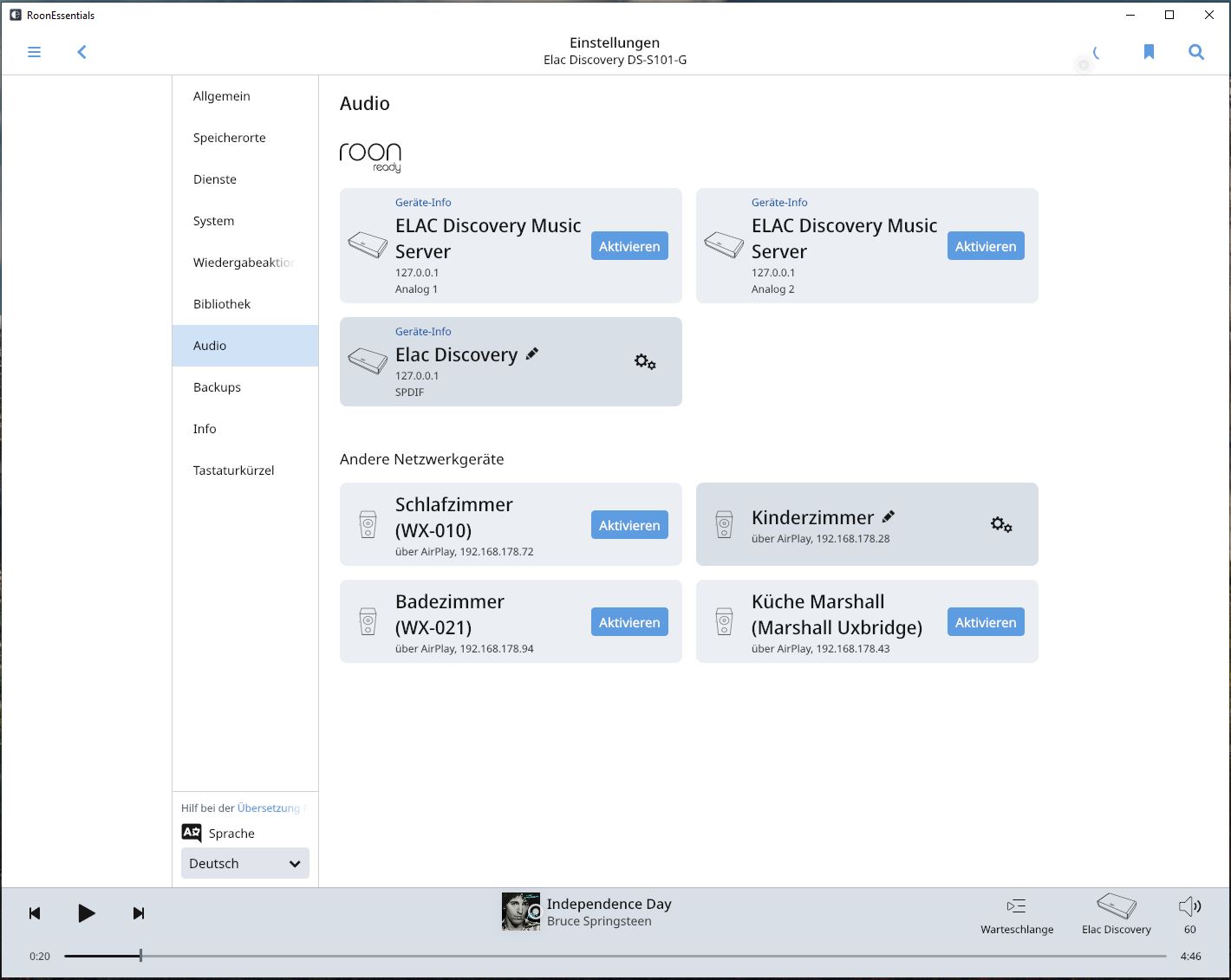The height and width of the screenshot is (980, 1231).
Task: Open the bookmarks icon in header
Action: pyautogui.click(x=1149, y=52)
